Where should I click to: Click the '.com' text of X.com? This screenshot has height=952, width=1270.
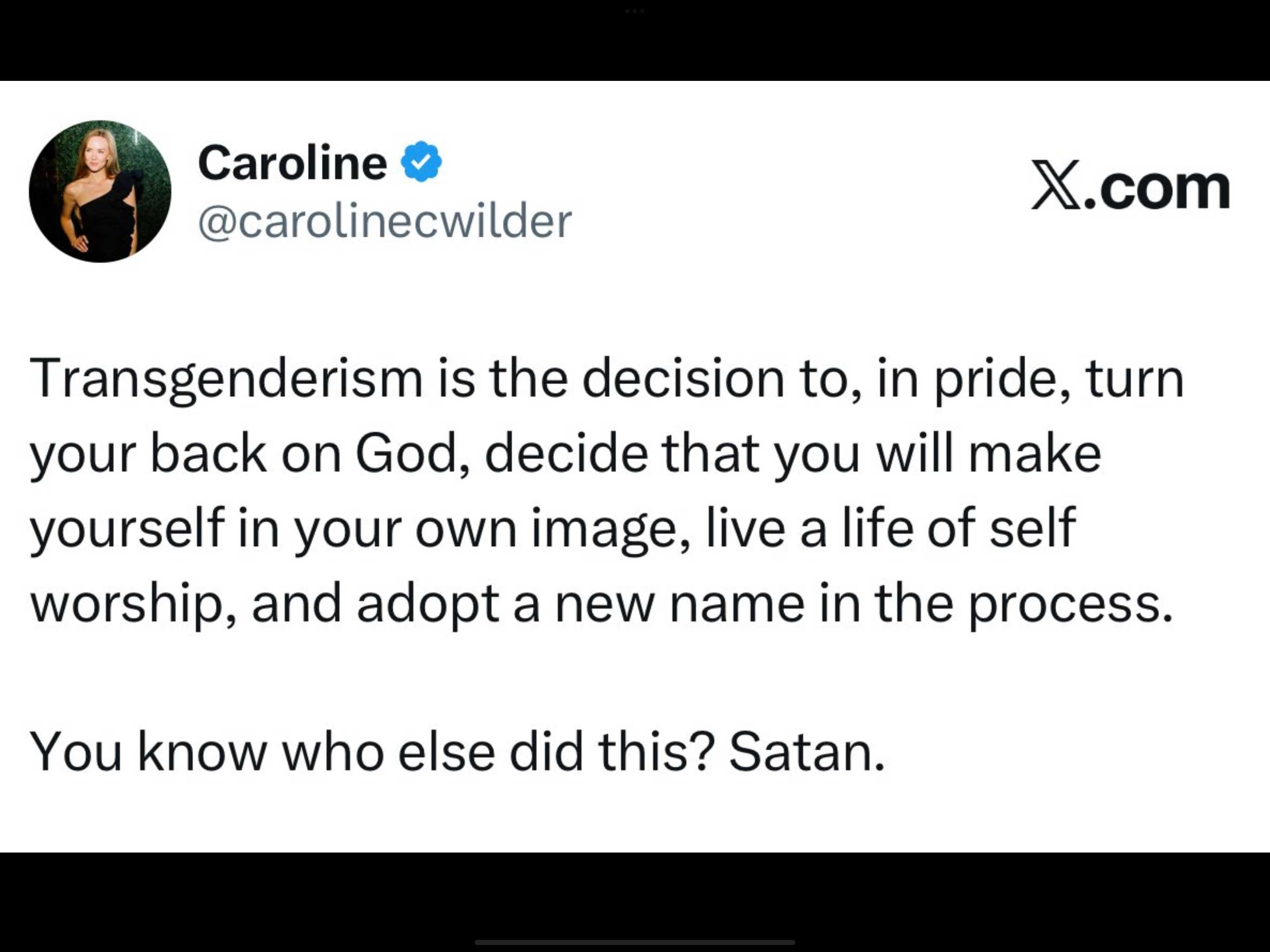pyautogui.click(x=1158, y=190)
